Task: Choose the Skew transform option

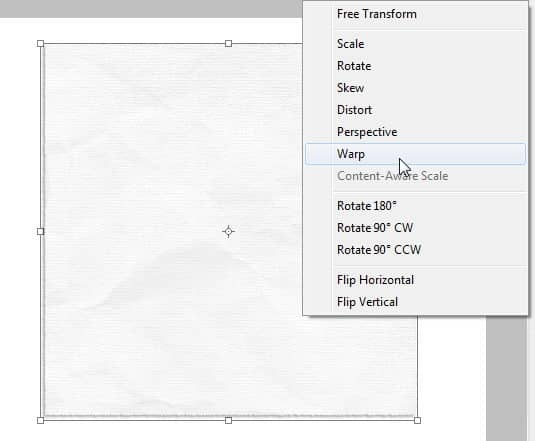Action: [415, 88]
